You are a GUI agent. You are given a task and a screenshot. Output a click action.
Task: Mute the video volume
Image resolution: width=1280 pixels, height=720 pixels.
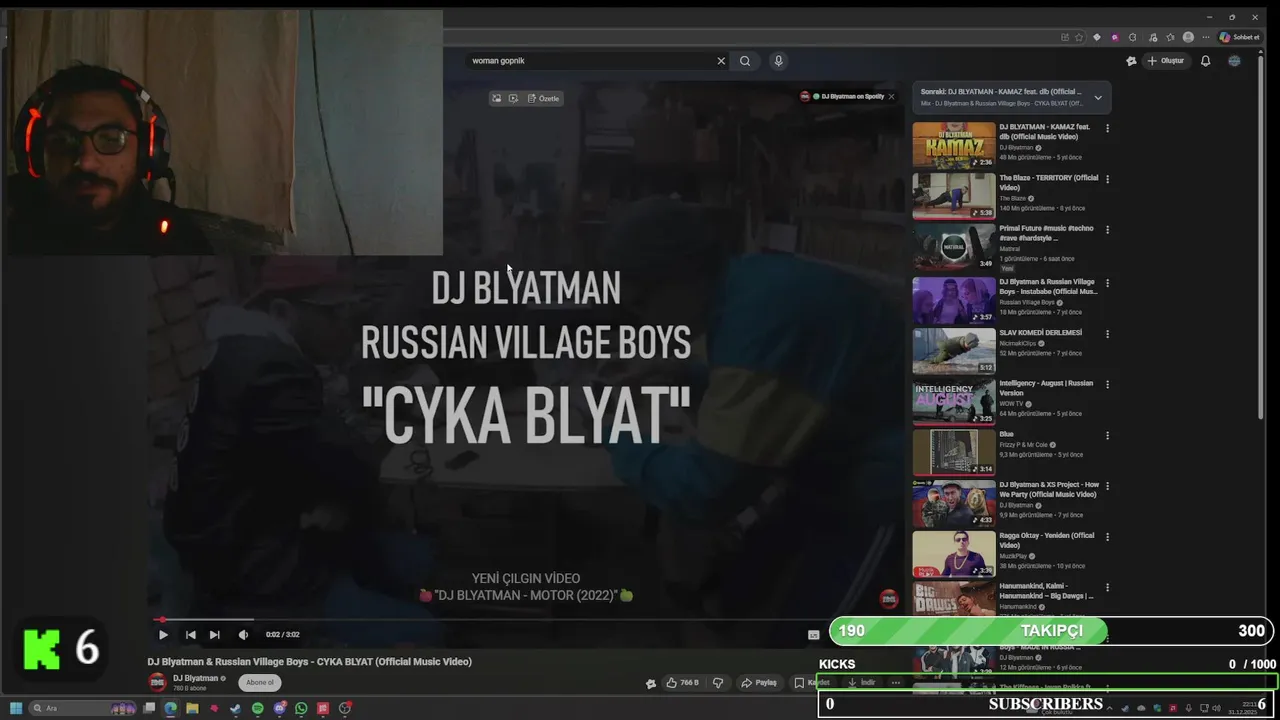tap(243, 635)
